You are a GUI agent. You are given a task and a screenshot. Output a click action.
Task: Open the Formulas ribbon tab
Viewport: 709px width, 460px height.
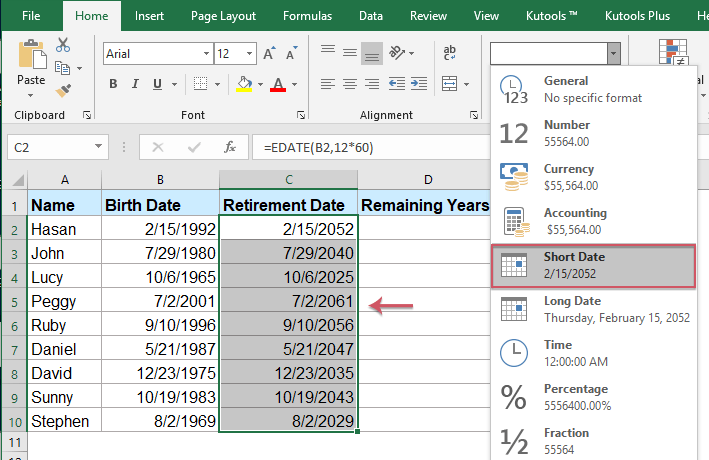[307, 15]
